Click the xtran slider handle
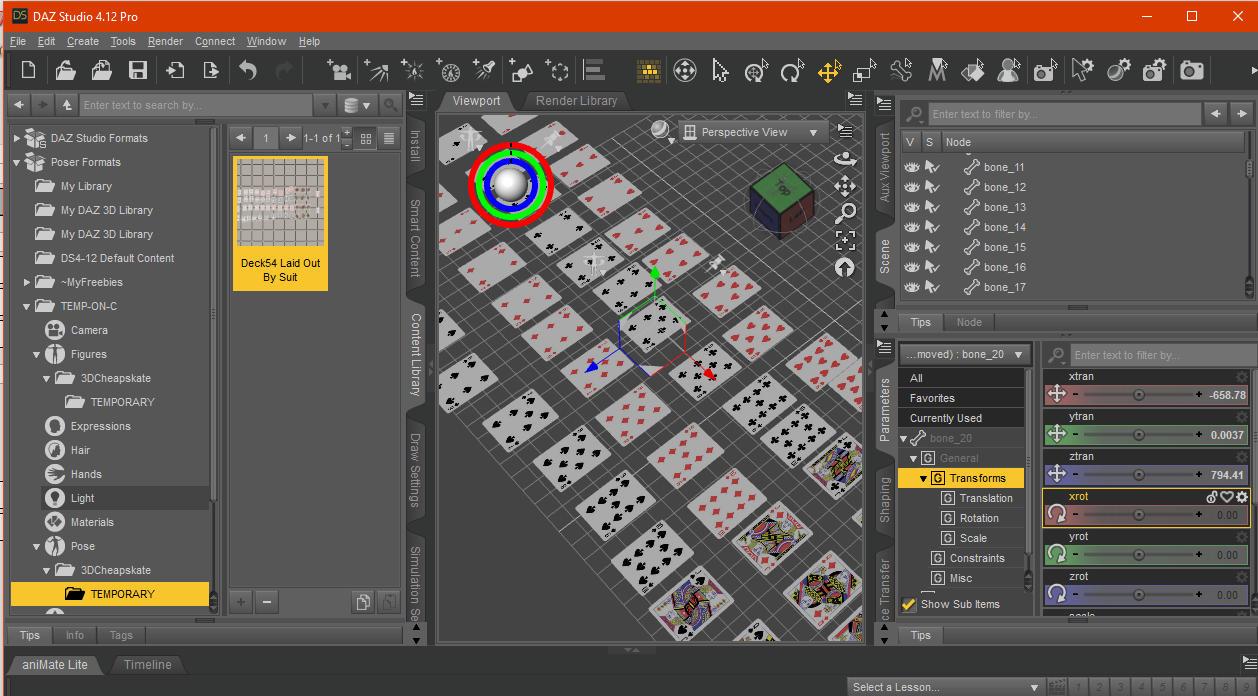 pos(1138,395)
